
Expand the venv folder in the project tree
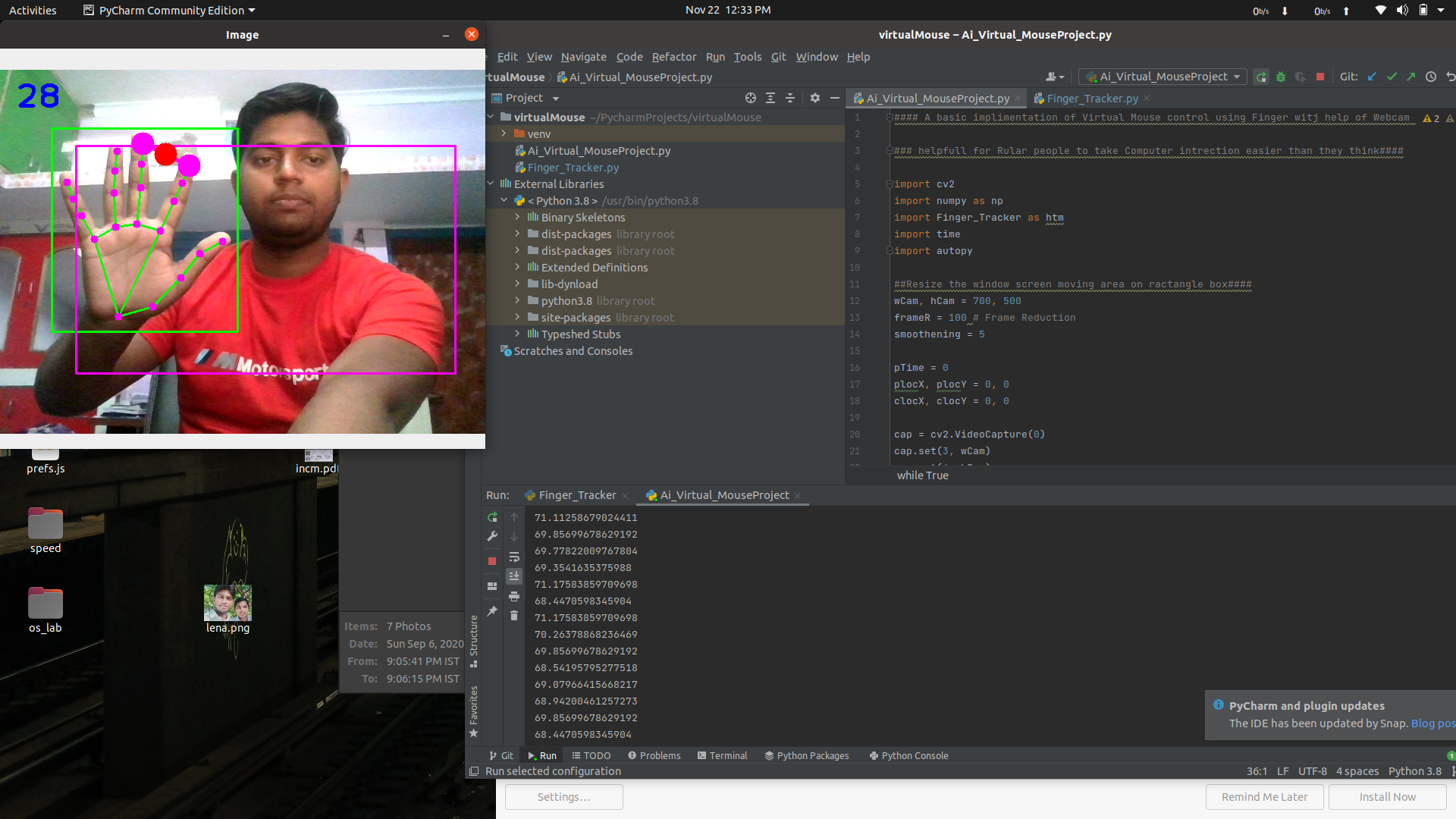click(504, 133)
